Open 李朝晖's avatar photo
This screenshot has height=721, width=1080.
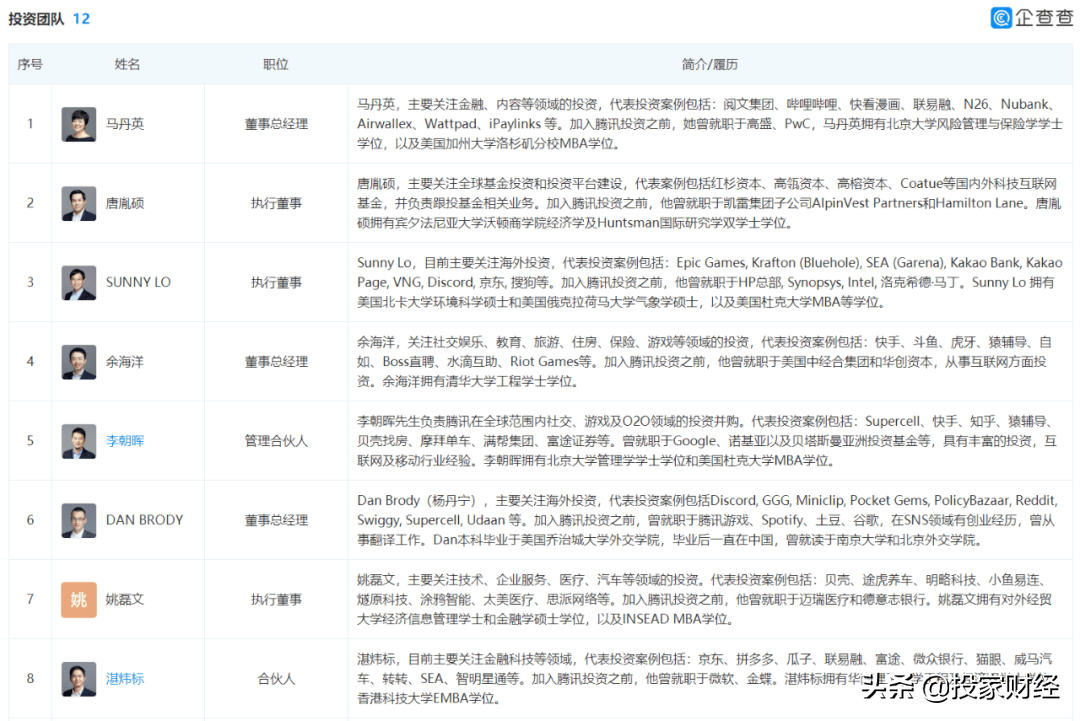[78, 441]
